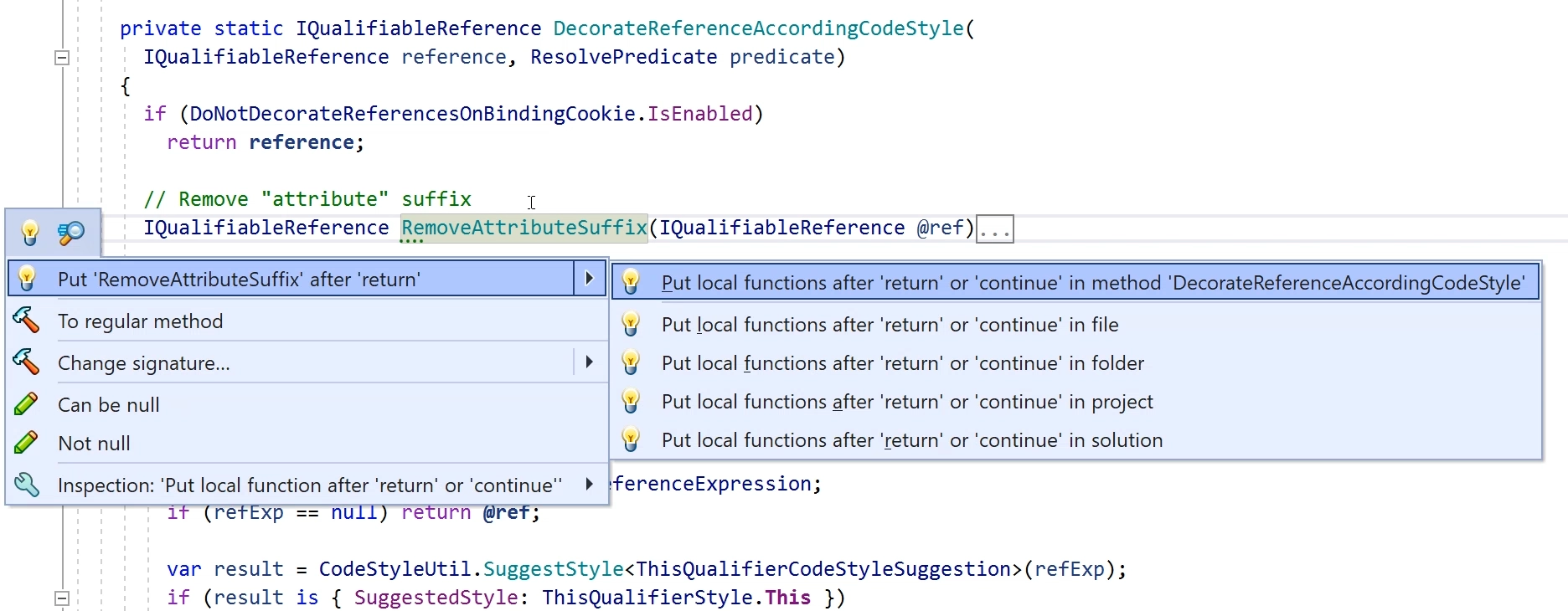Apply Can be null annotation

[307, 405]
